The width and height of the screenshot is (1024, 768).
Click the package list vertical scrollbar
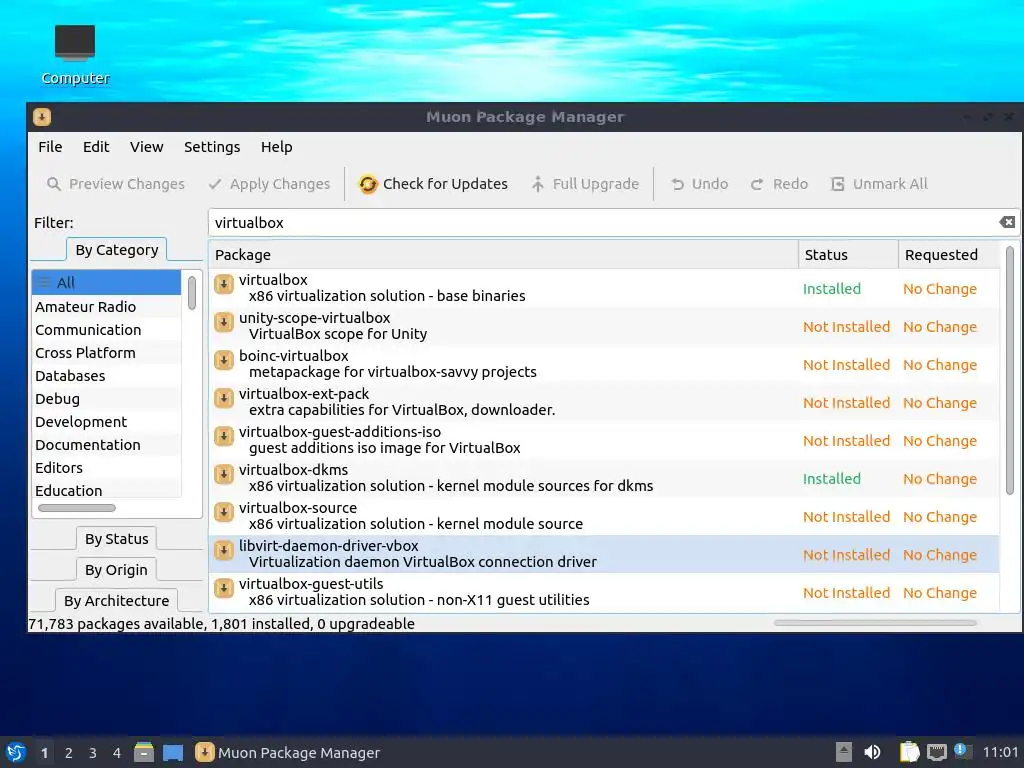pyautogui.click(x=1010, y=370)
